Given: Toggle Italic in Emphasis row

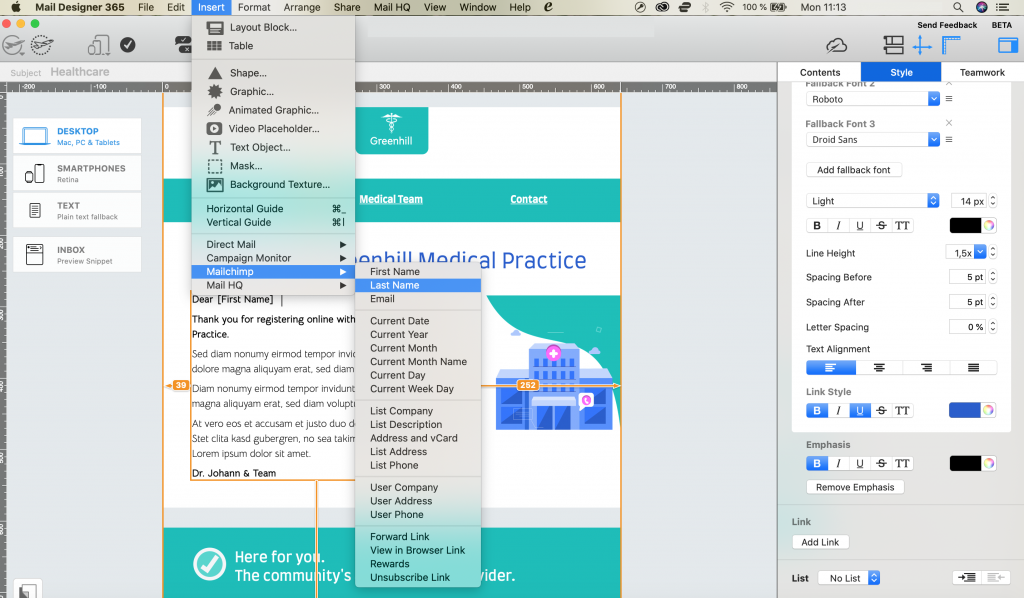Looking at the screenshot, I should [838, 464].
